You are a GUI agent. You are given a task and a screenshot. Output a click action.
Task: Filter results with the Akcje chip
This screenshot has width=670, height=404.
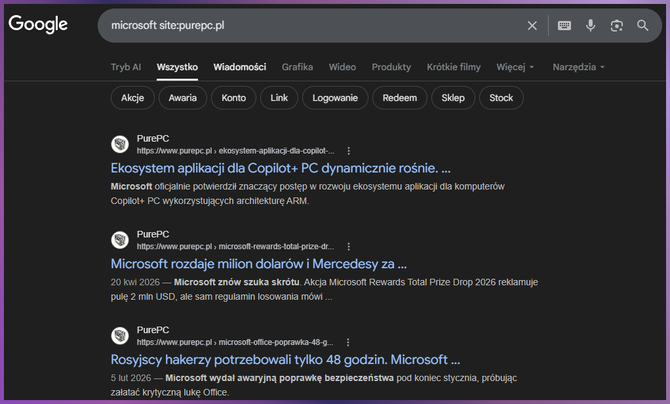(132, 98)
